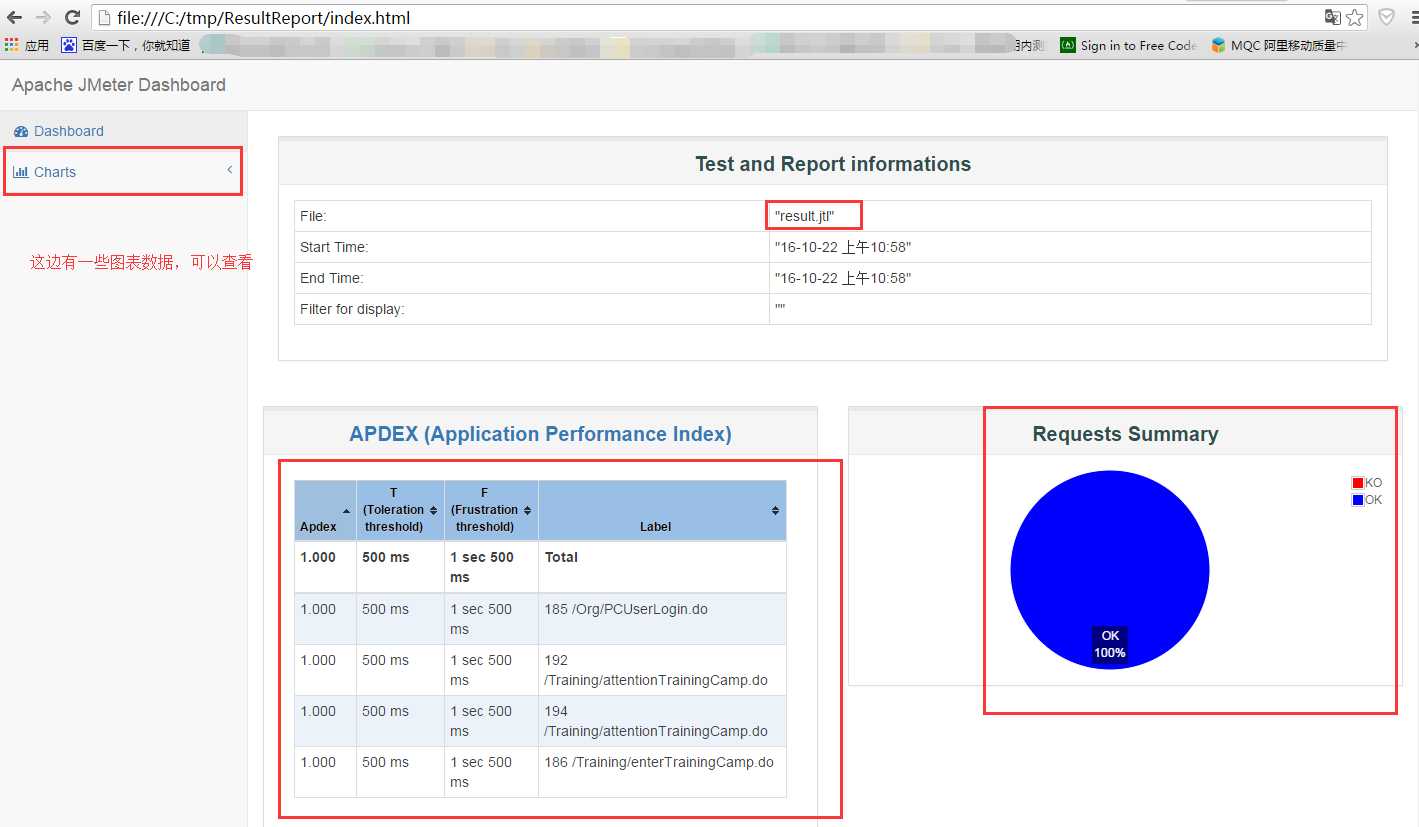Viewport: 1419px width, 827px height.
Task: Click the File: label cell
Action: pyautogui.click(x=532, y=216)
